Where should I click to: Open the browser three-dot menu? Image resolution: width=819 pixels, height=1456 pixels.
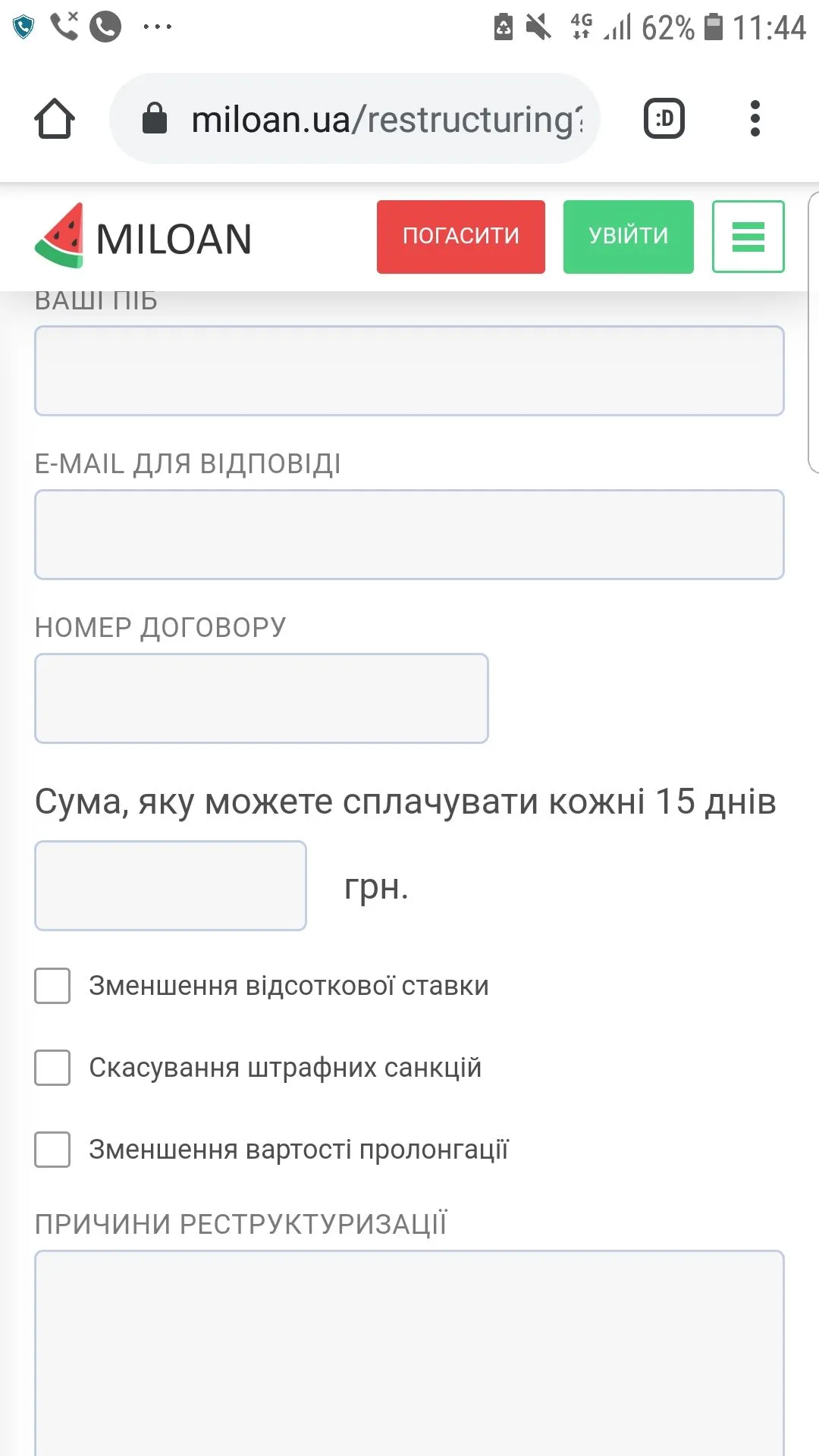(755, 119)
